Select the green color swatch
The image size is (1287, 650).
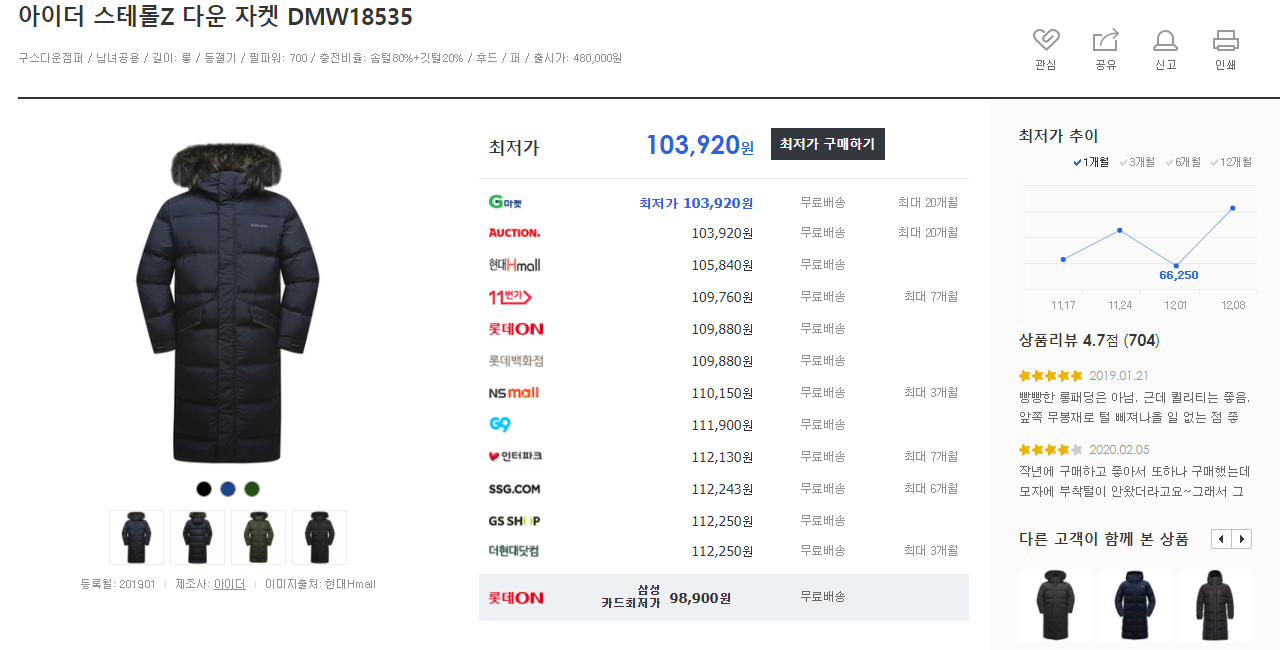point(252,489)
